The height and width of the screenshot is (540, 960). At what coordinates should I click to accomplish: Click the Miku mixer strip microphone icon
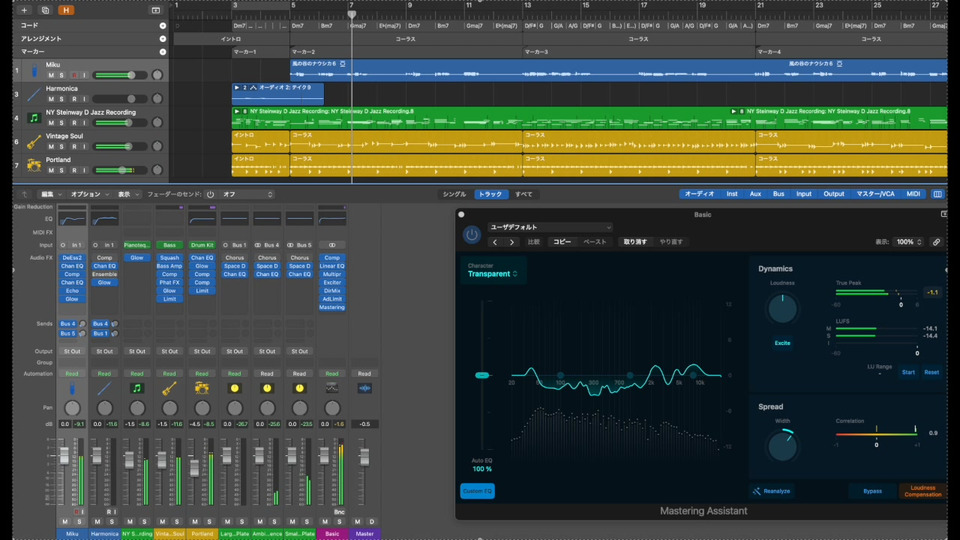tap(72, 388)
